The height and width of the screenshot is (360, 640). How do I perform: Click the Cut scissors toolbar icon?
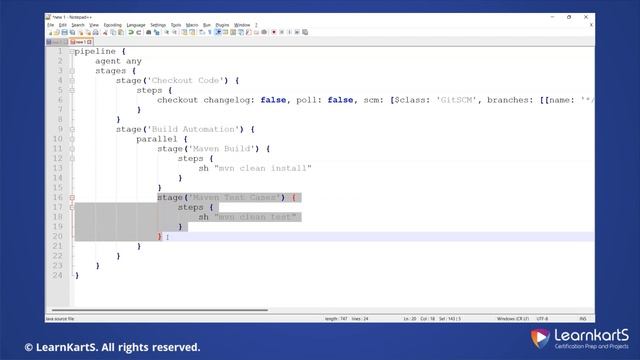pyautogui.click(x=105, y=32)
